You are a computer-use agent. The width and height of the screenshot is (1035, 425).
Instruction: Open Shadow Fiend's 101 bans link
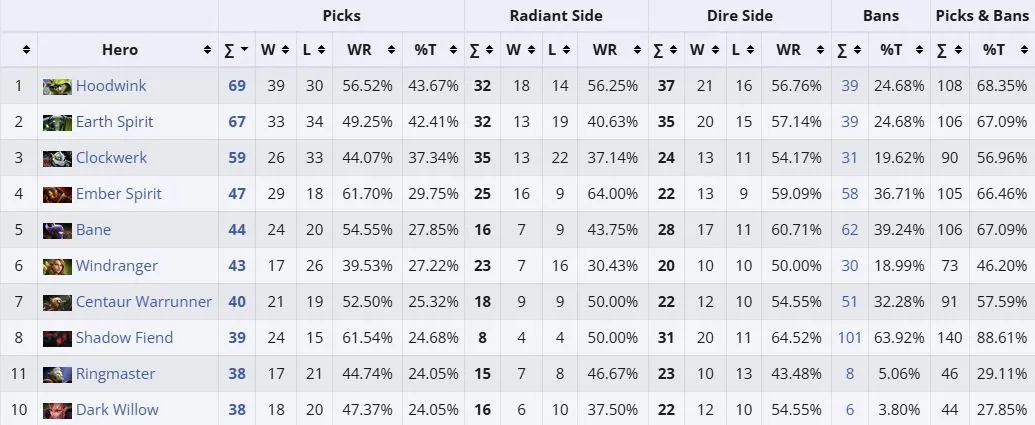pyautogui.click(x=850, y=338)
